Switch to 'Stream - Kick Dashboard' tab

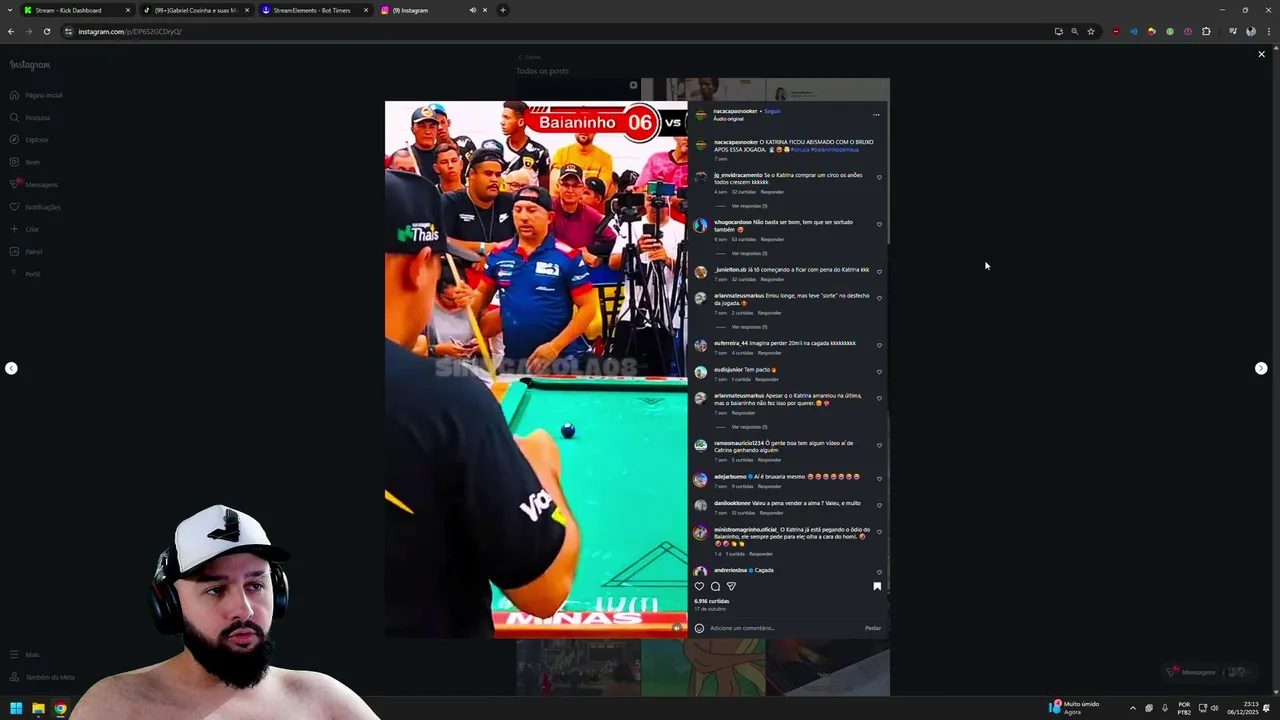tap(77, 10)
